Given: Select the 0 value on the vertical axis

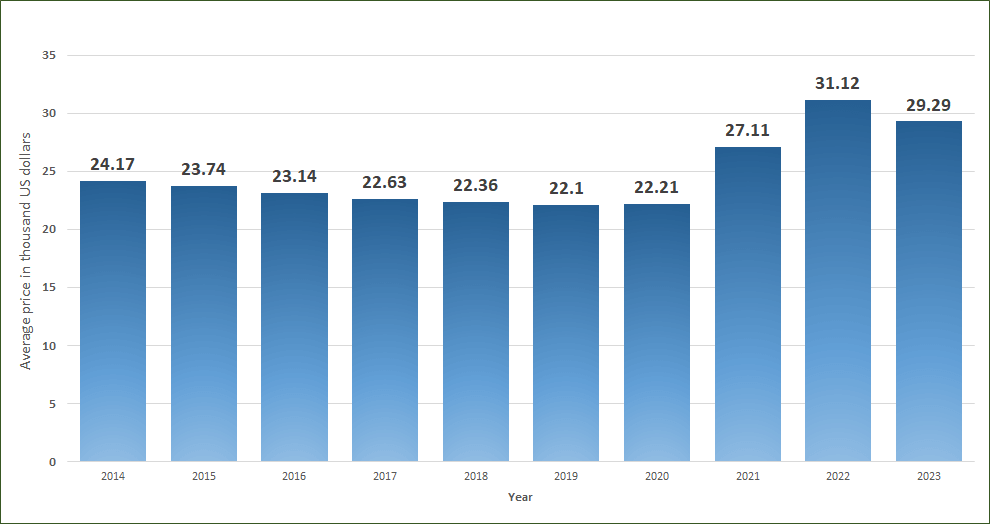Looking at the screenshot, I should pos(52,462).
